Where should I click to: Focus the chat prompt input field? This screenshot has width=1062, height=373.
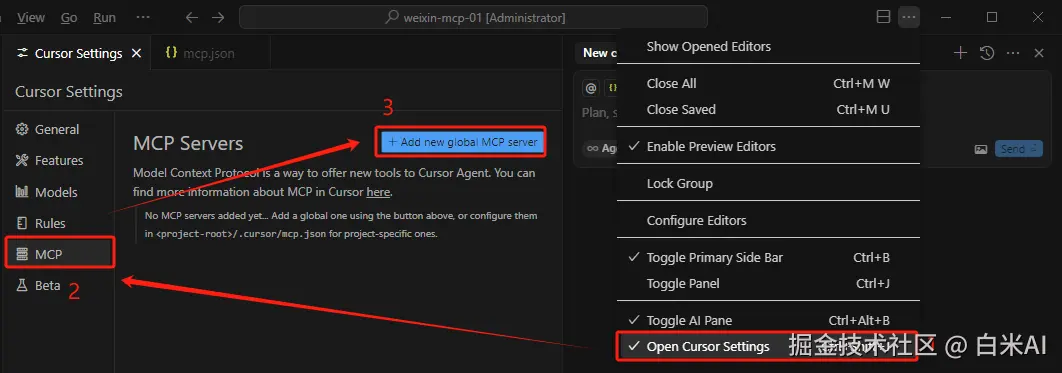(x=599, y=113)
